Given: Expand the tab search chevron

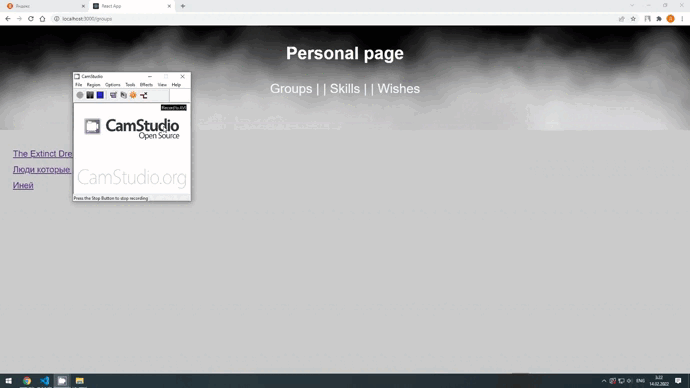Looking at the screenshot, I should pyautogui.click(x=632, y=5).
